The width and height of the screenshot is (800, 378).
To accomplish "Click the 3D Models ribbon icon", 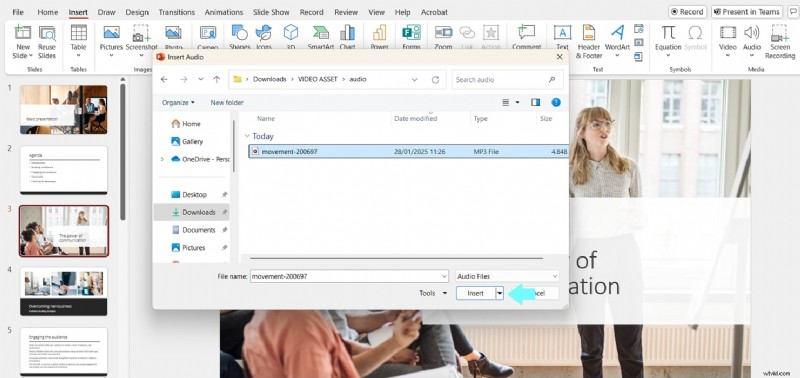I will (x=291, y=33).
